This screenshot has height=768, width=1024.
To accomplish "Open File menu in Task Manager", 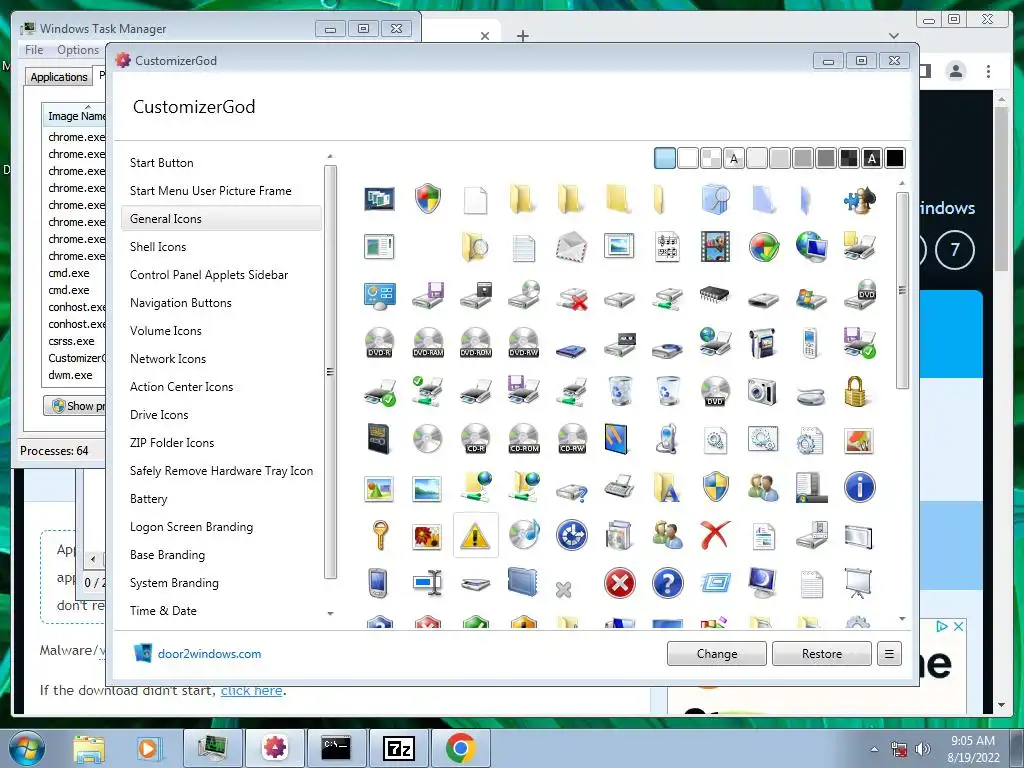I will (x=34, y=50).
